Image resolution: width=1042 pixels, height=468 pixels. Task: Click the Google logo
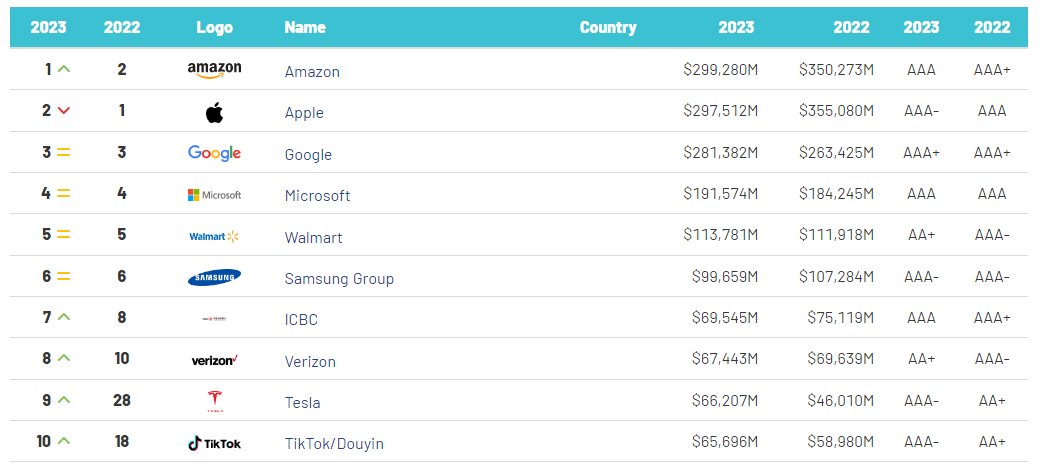click(x=214, y=153)
